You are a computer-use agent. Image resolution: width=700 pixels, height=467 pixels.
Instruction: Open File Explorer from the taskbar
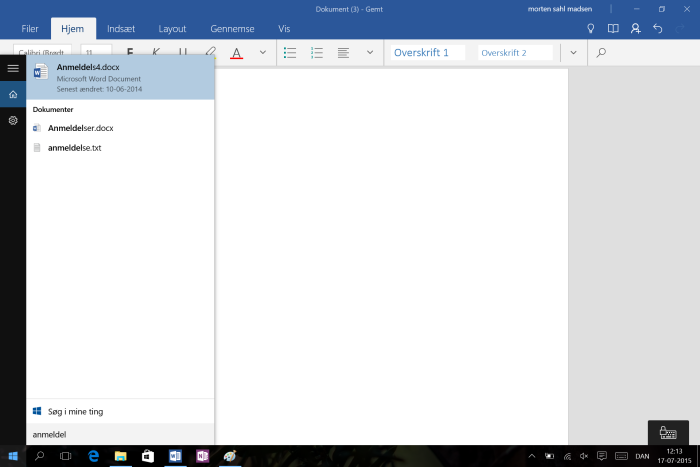point(121,456)
